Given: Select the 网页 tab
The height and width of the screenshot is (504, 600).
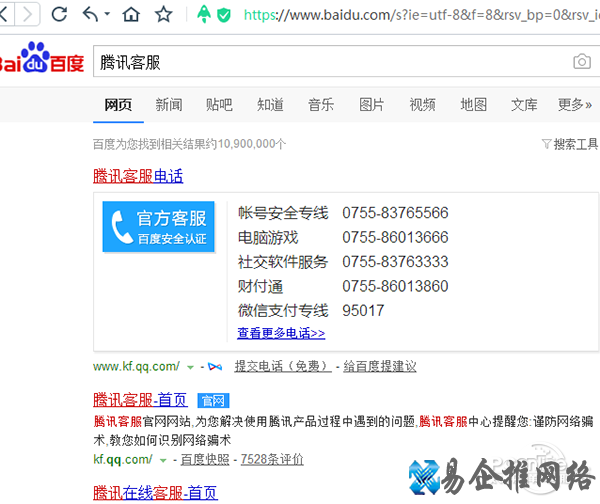Looking at the screenshot, I should coord(118,104).
